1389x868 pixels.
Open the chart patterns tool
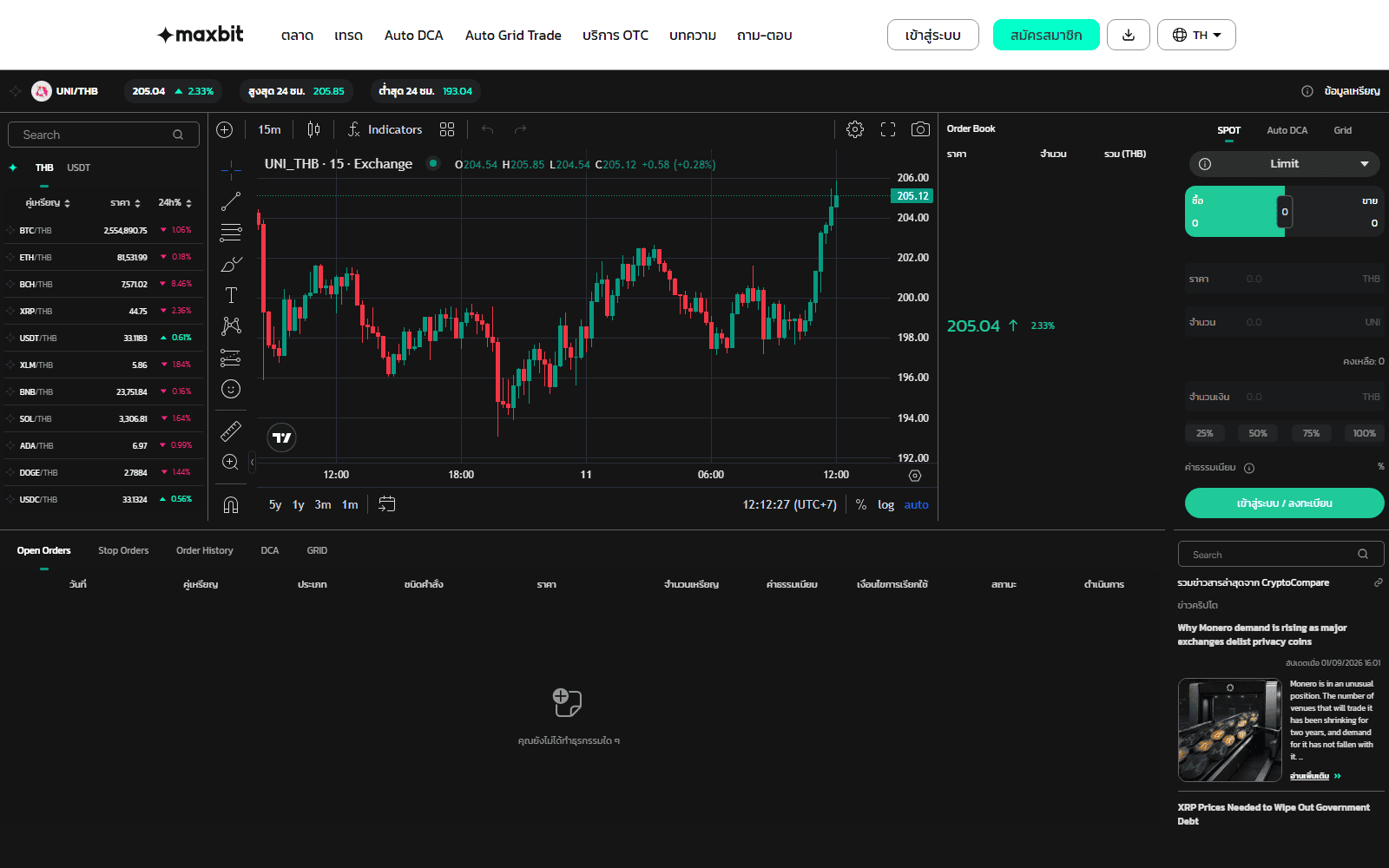231,326
